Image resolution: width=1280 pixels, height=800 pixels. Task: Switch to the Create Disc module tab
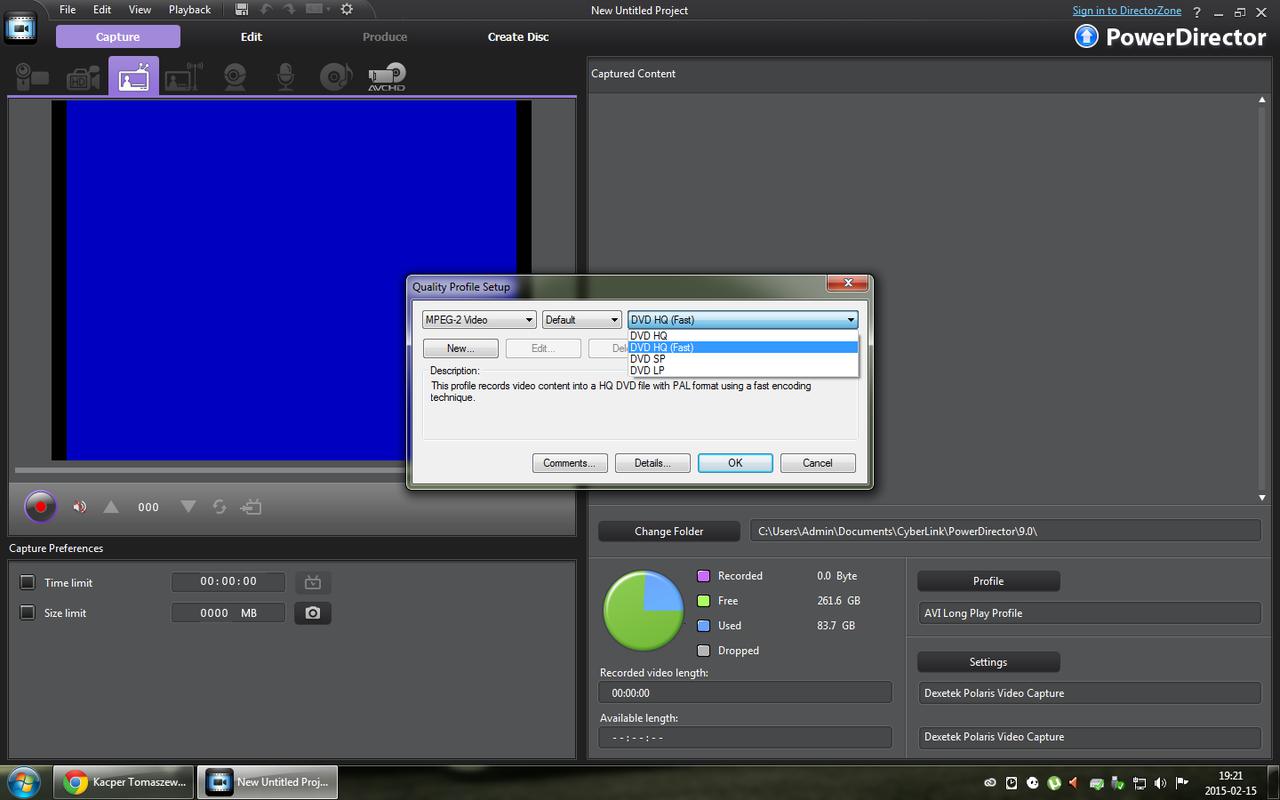pyautogui.click(x=518, y=37)
